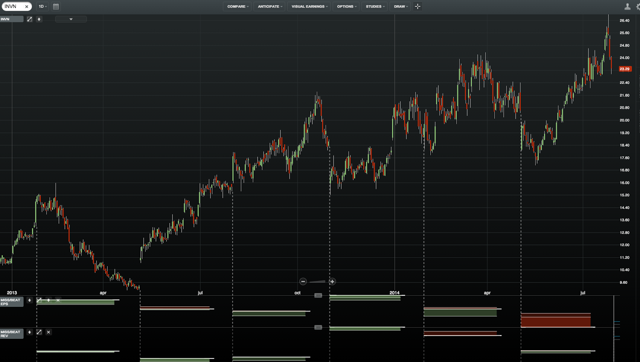The image size is (640, 362).
Task: Open the settings gear icon
Action: [x=638, y=7]
